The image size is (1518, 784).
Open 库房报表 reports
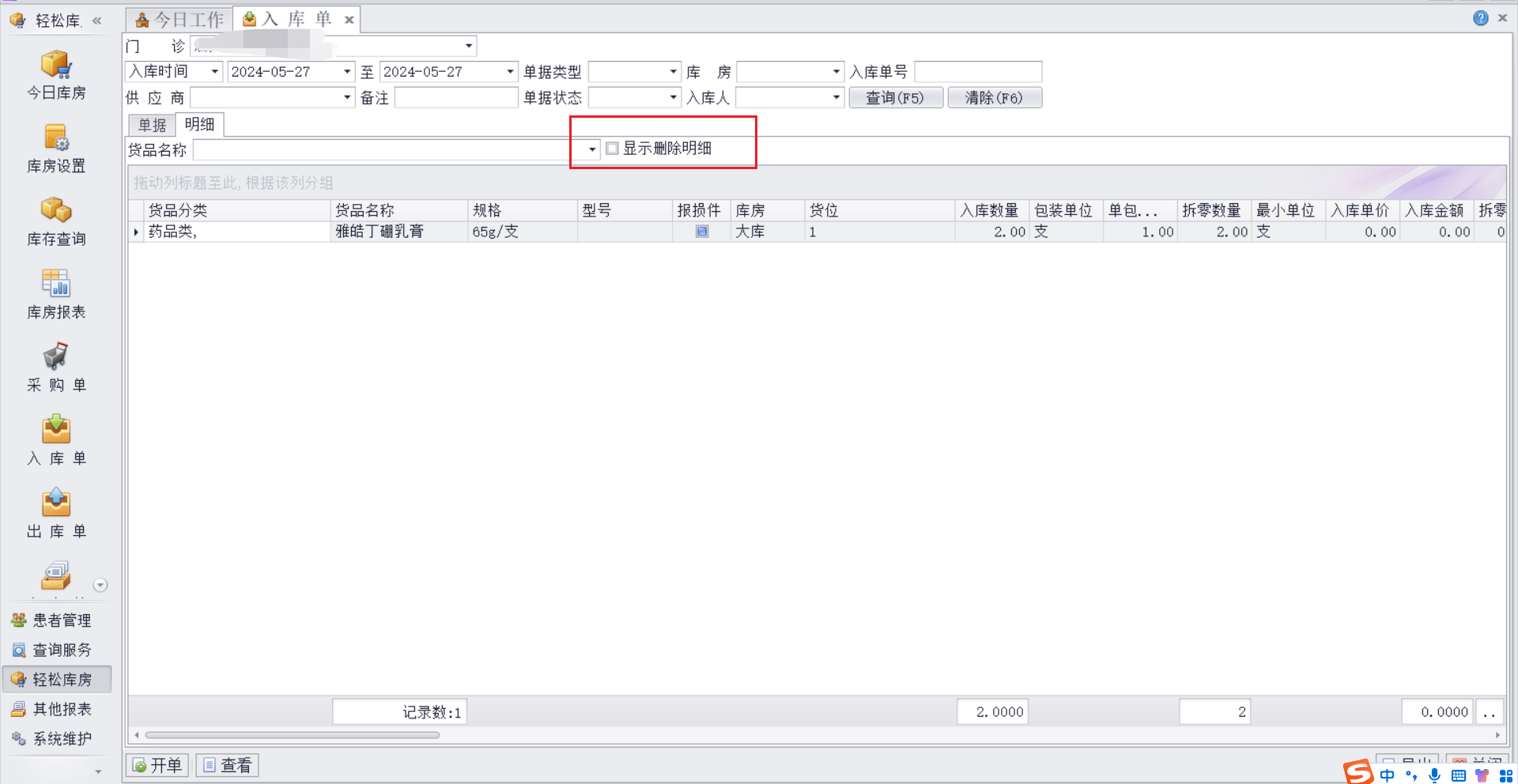pyautogui.click(x=56, y=296)
